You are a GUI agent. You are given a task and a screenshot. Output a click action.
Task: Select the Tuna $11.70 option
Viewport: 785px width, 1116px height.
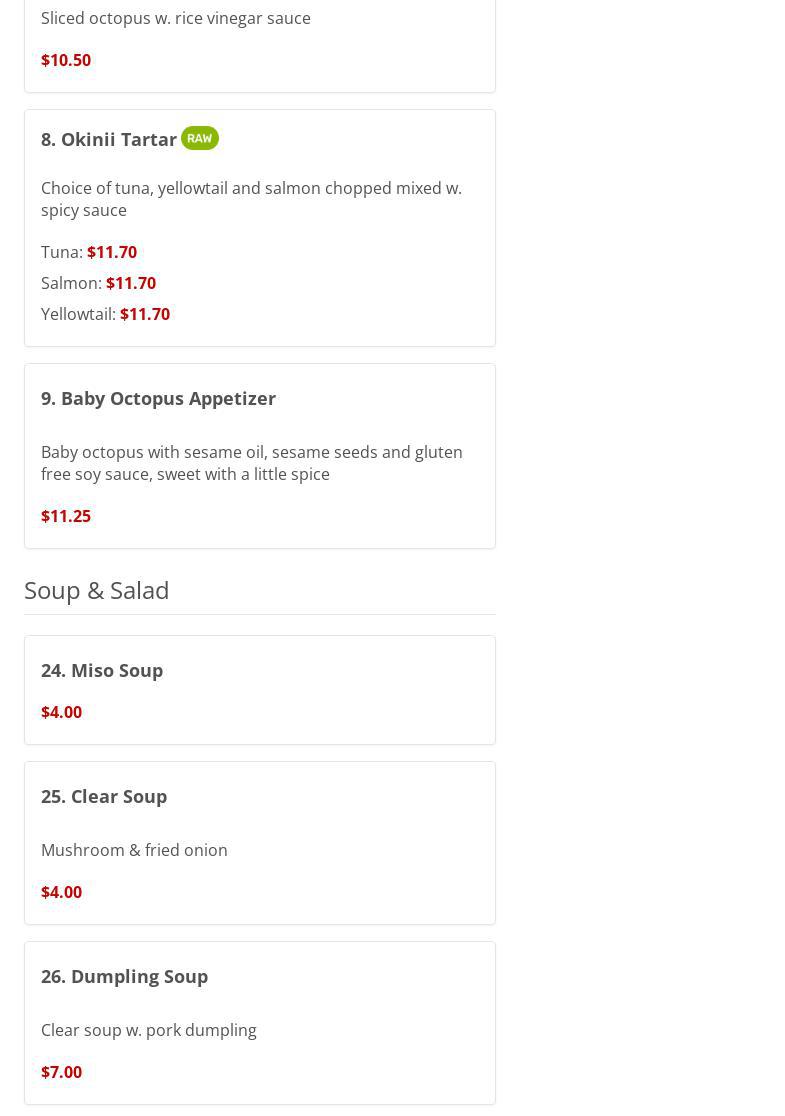coord(89,252)
